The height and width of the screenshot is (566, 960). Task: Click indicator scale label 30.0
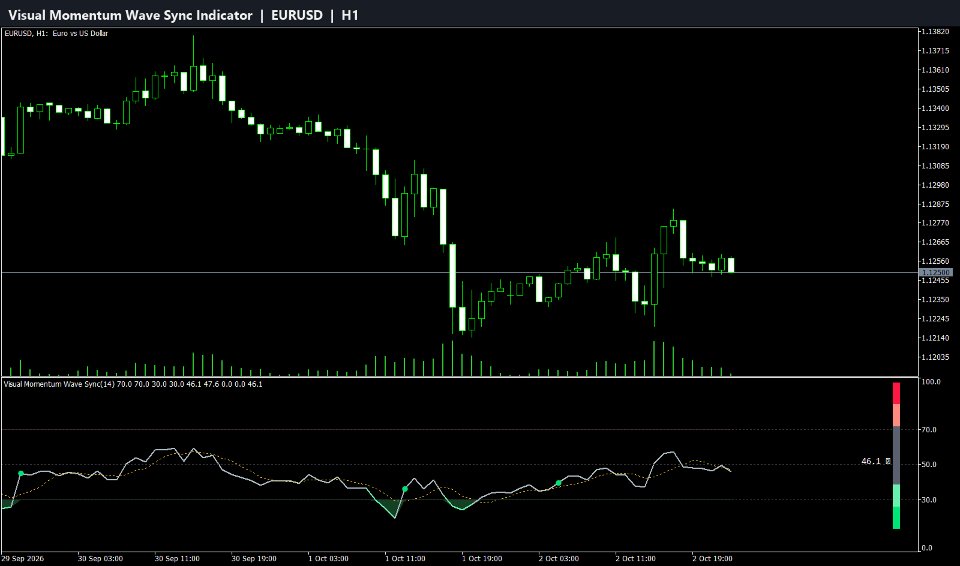point(929,500)
